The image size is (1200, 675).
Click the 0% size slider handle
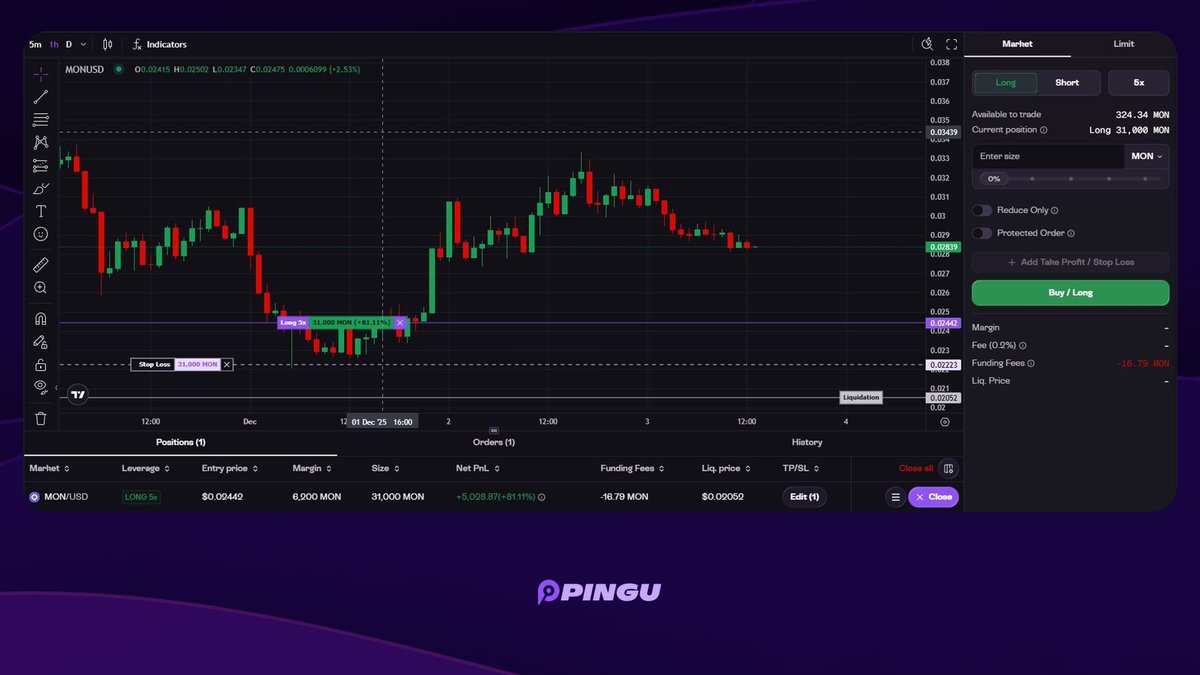[x=994, y=179]
